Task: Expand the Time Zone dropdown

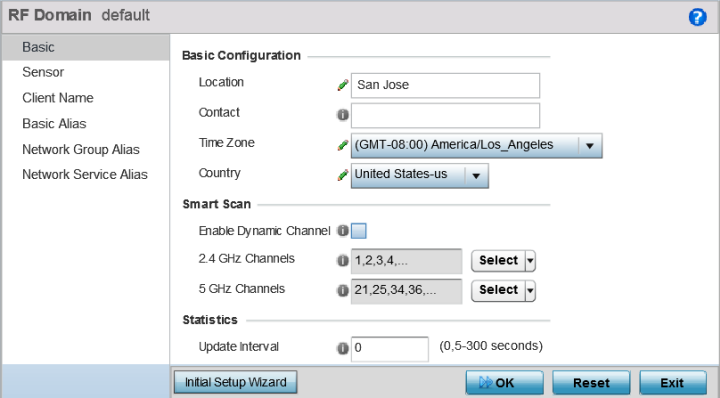Action: (476, 146)
